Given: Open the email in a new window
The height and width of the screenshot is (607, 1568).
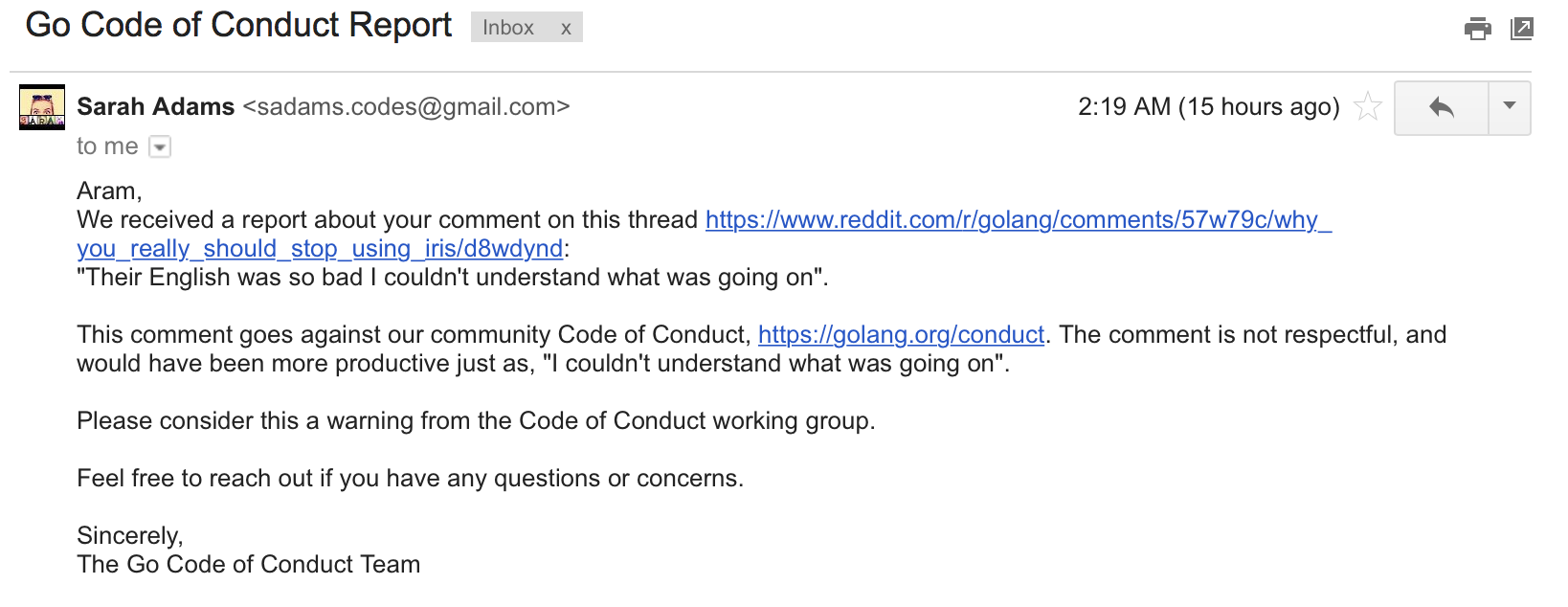Looking at the screenshot, I should click(1521, 29).
